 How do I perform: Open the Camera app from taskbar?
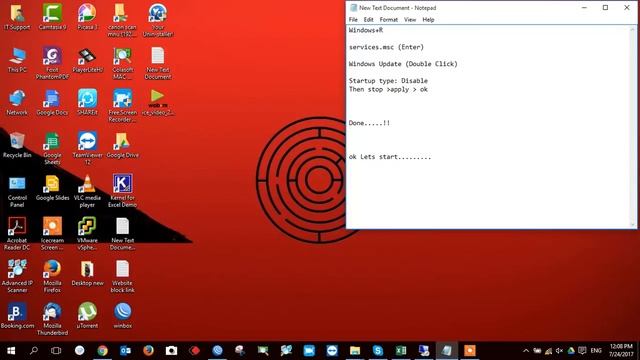(x=171, y=351)
